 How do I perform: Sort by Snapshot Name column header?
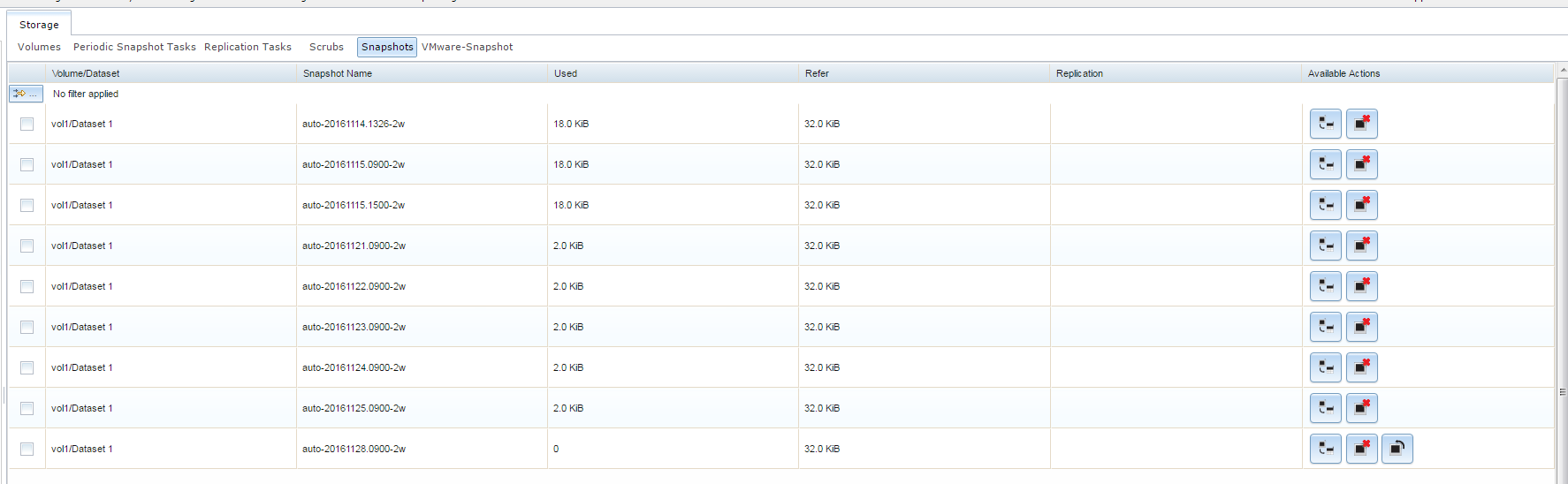338,73
